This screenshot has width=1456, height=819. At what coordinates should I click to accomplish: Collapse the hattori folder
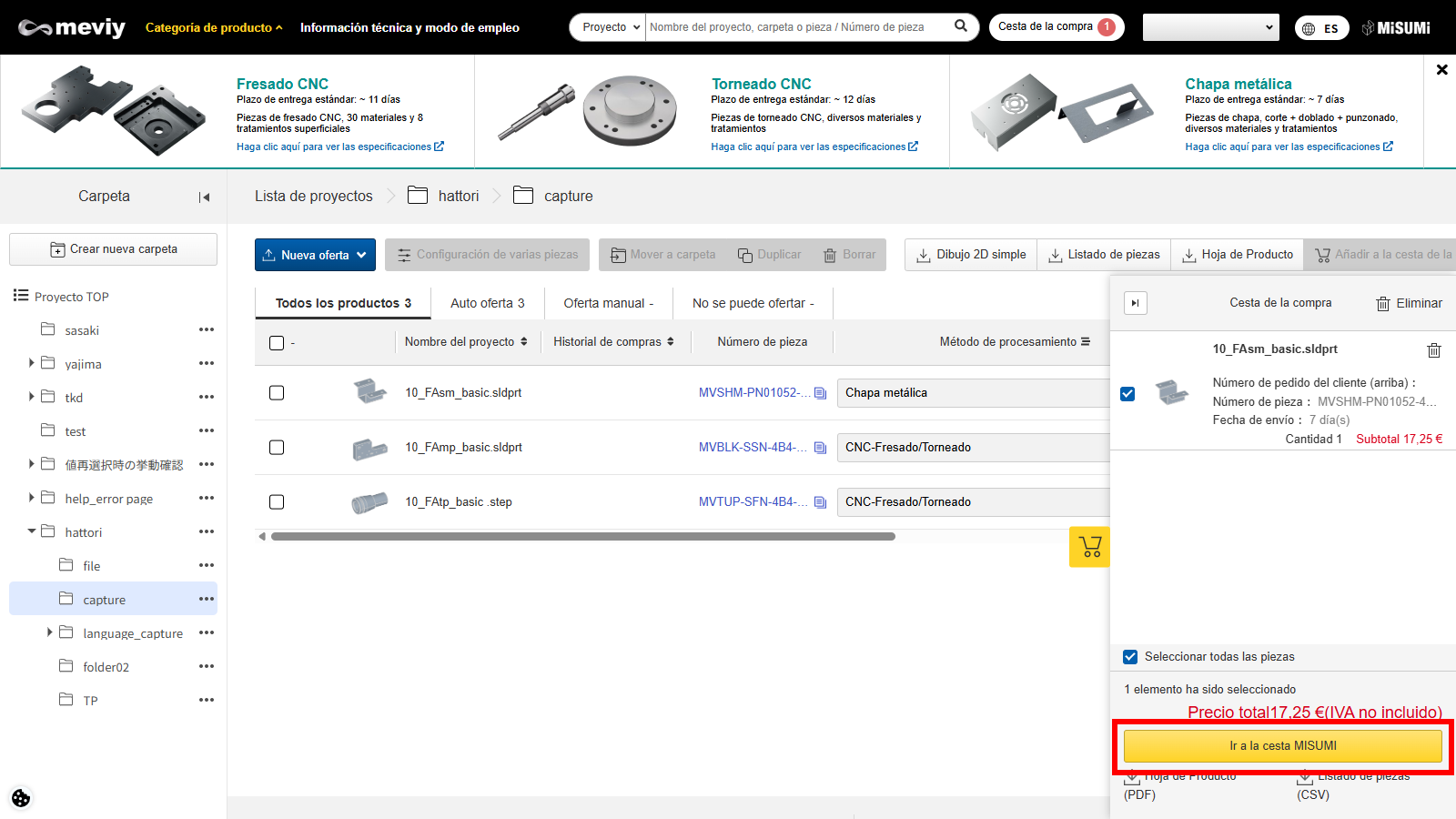point(32,531)
